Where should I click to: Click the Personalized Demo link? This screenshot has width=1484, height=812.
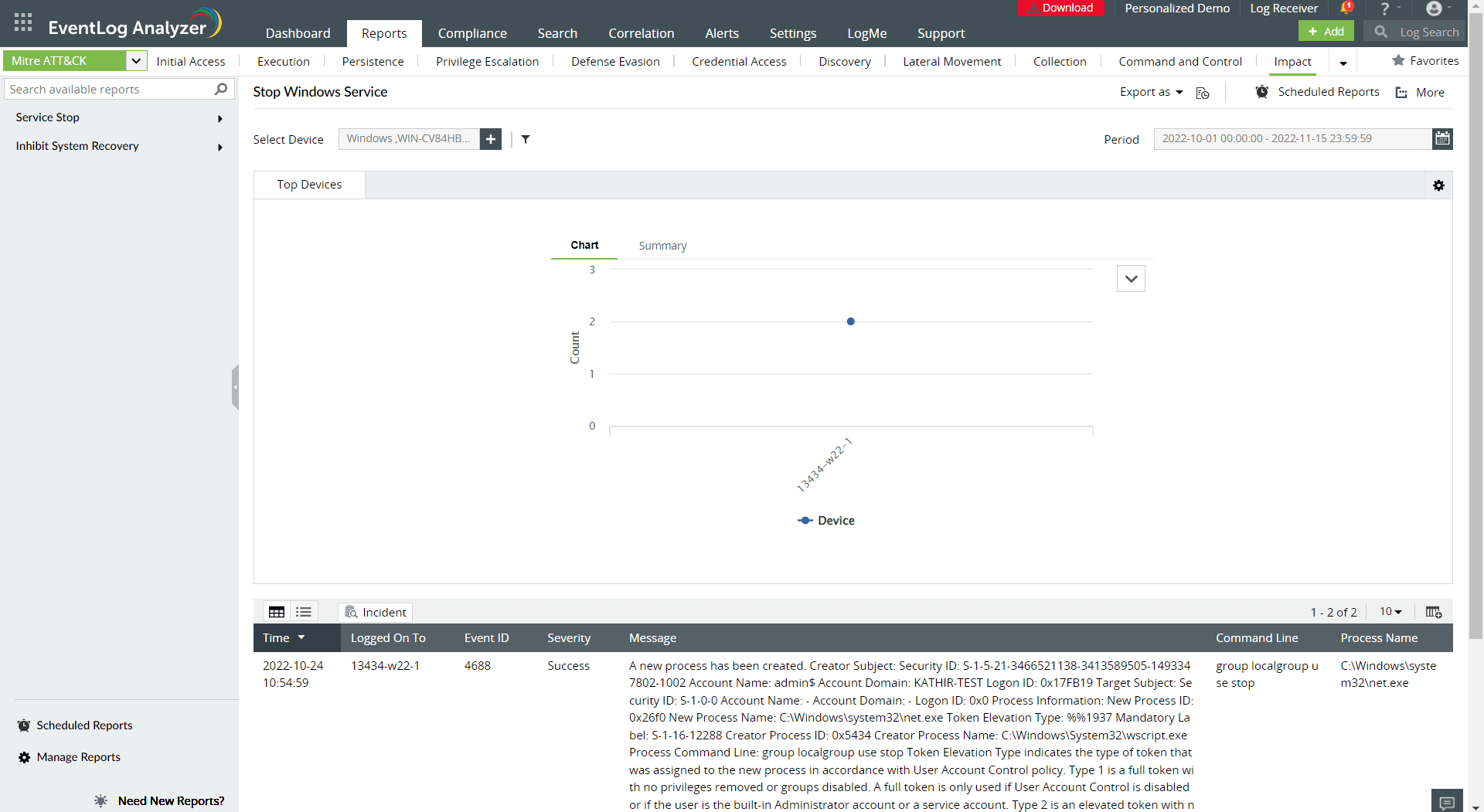[1177, 8]
